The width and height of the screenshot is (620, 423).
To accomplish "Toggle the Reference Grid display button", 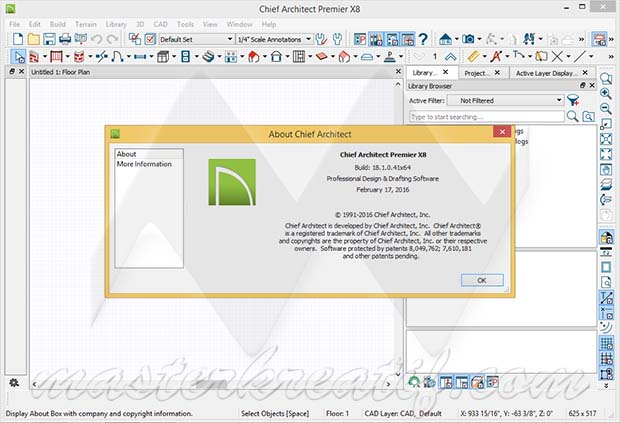I will point(606,343).
